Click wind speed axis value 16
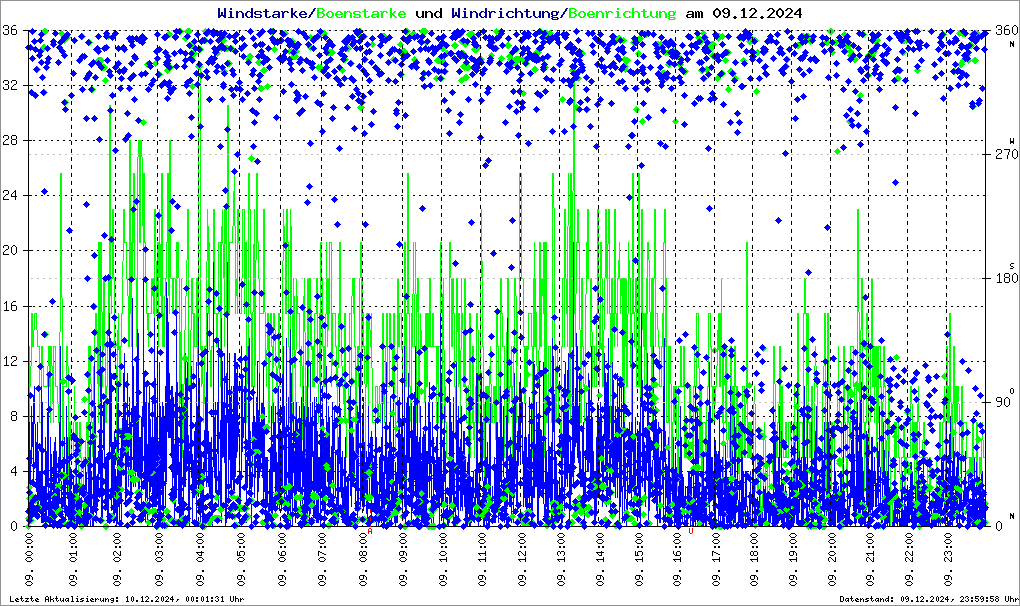This screenshot has width=1020, height=606. click(x=10, y=306)
